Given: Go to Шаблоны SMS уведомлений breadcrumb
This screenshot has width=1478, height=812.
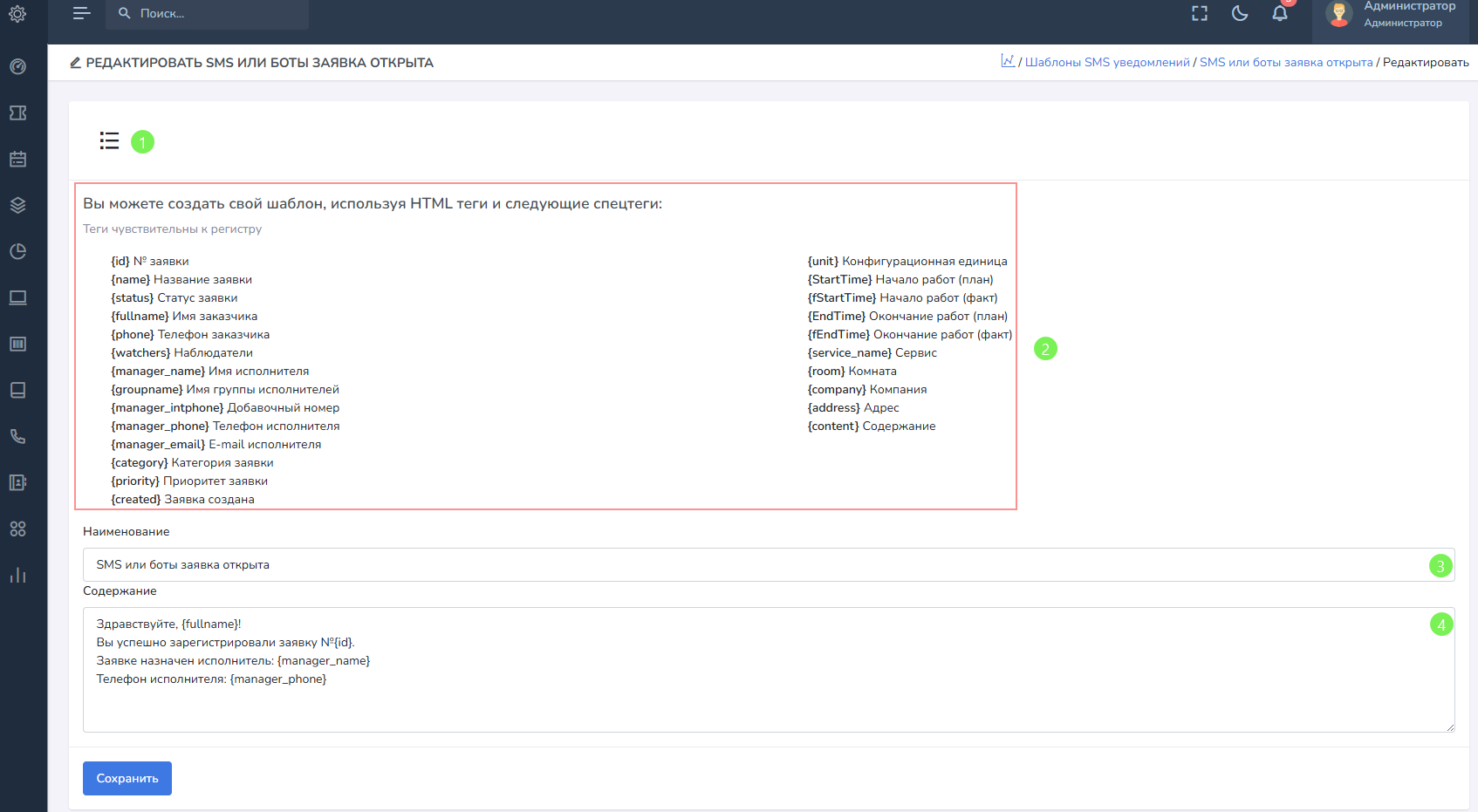Looking at the screenshot, I should coord(1107,63).
